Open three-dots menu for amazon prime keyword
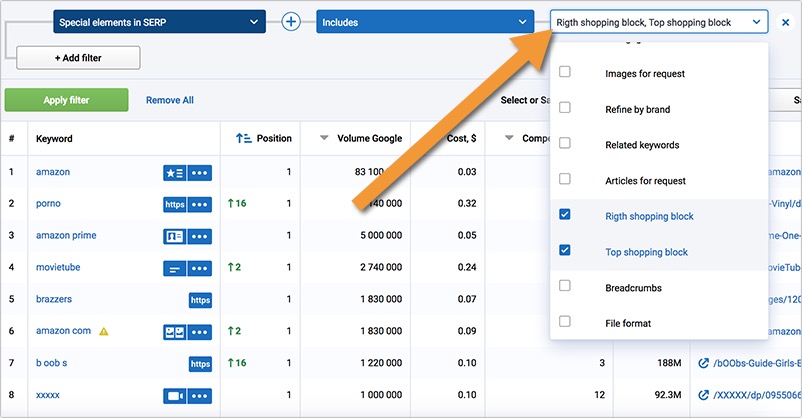Viewport: 802px width, 418px height. click(x=200, y=236)
